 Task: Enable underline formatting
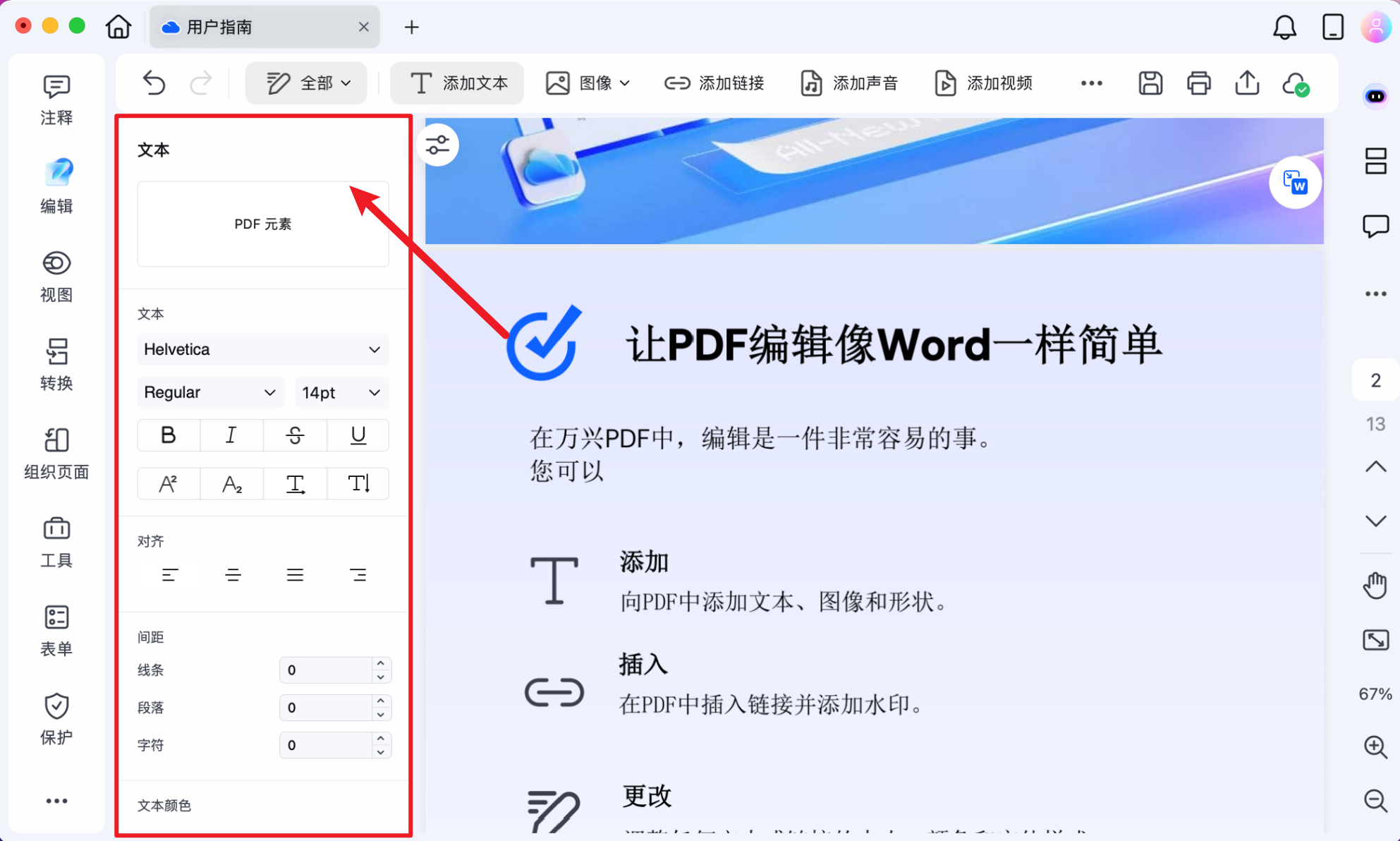click(x=358, y=435)
